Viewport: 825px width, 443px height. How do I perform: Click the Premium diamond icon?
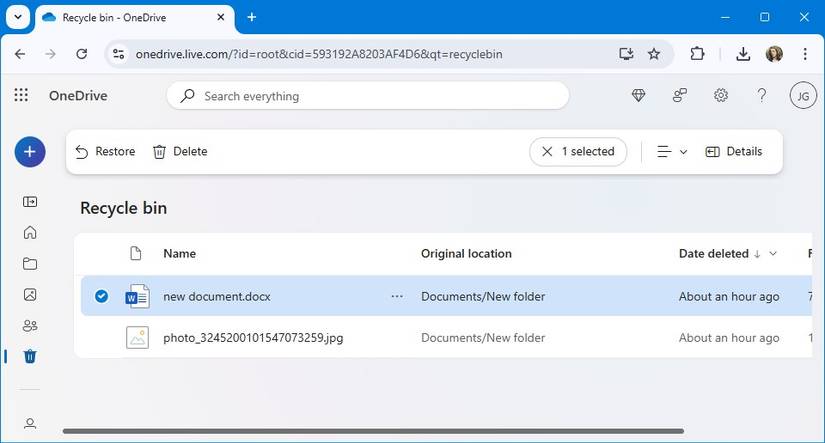pos(638,95)
